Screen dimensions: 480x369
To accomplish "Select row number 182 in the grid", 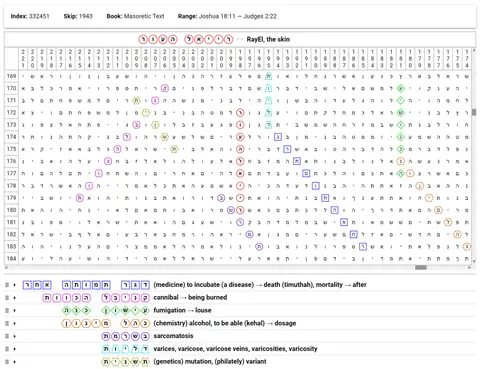I will tap(11, 234).
